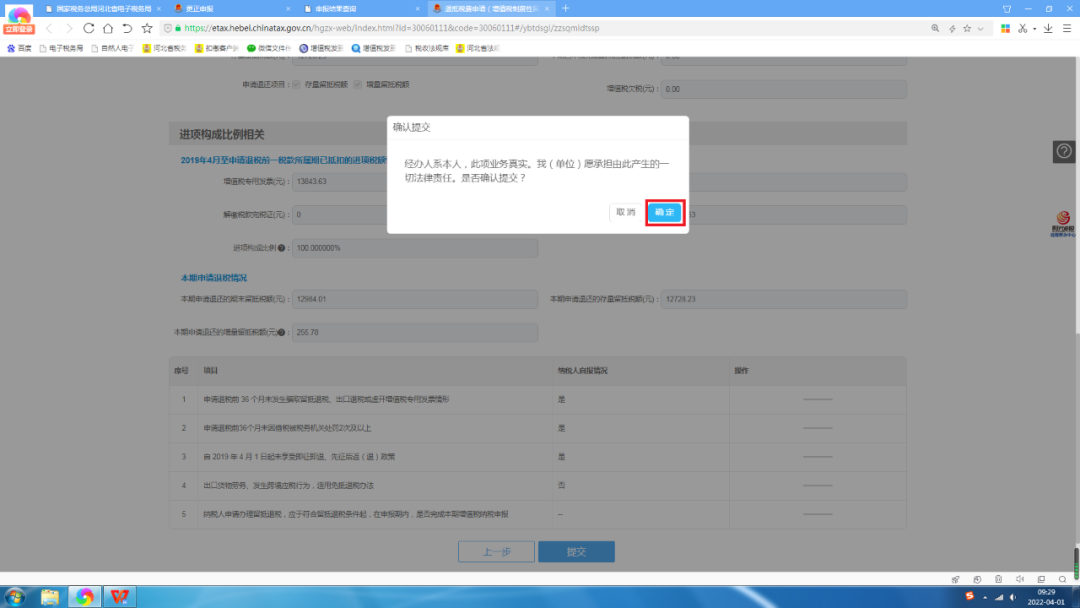Click the star favorites icon beside the undo arrow

(x=147, y=28)
